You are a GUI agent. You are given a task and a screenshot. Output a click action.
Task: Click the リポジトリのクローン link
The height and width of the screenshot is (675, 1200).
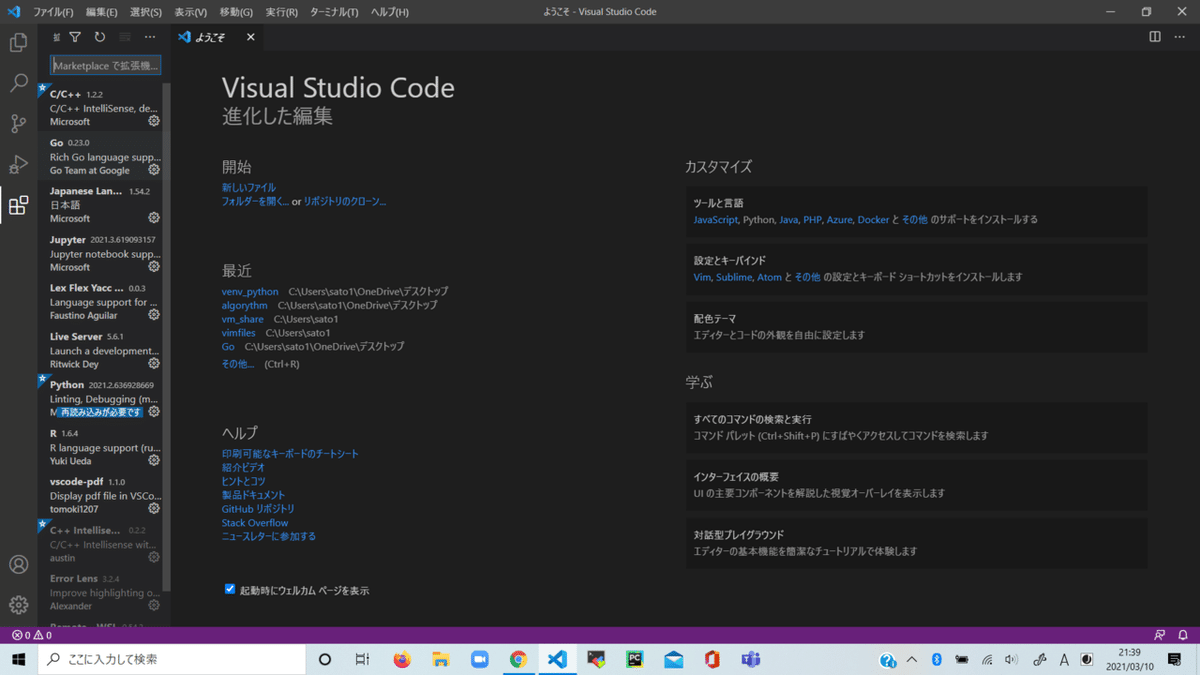coord(344,201)
